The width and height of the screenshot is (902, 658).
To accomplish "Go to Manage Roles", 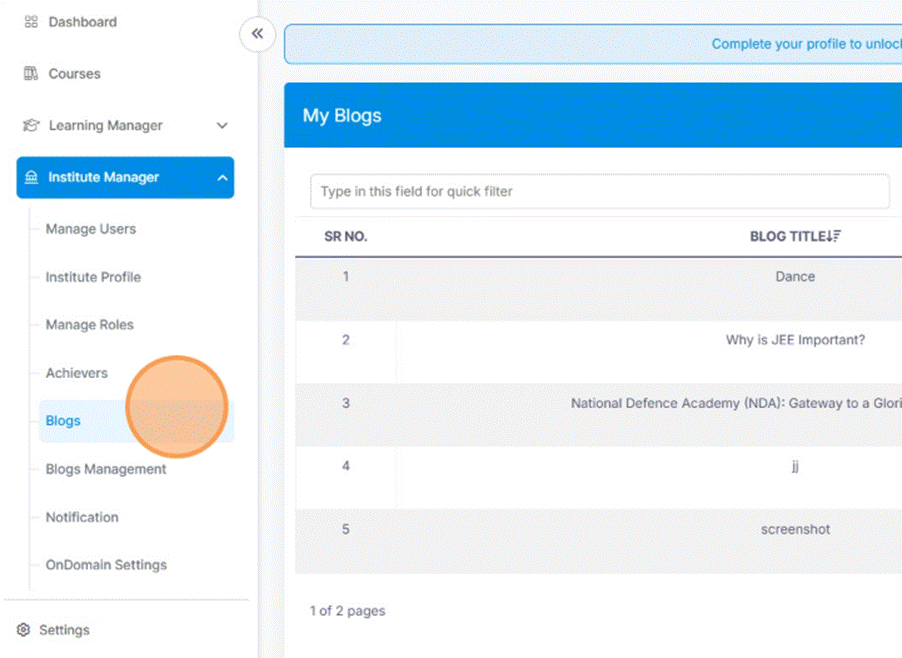I will (x=89, y=325).
